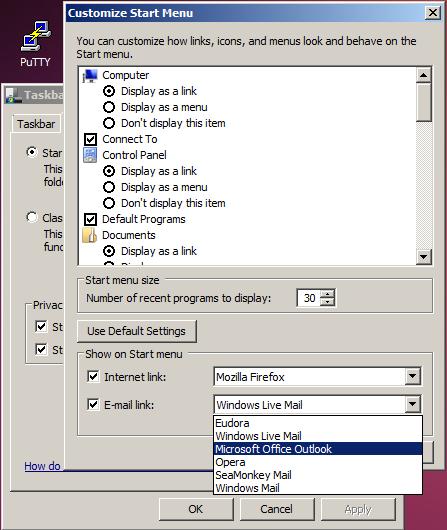Choose Windows Mail from the e-mail list
The width and height of the screenshot is (447, 530).
coord(318,488)
